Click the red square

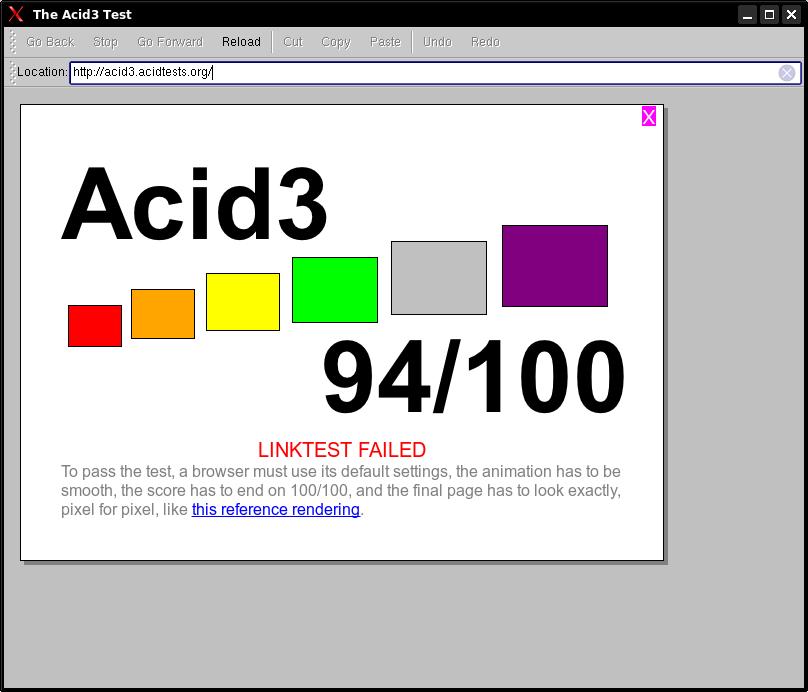point(95,326)
